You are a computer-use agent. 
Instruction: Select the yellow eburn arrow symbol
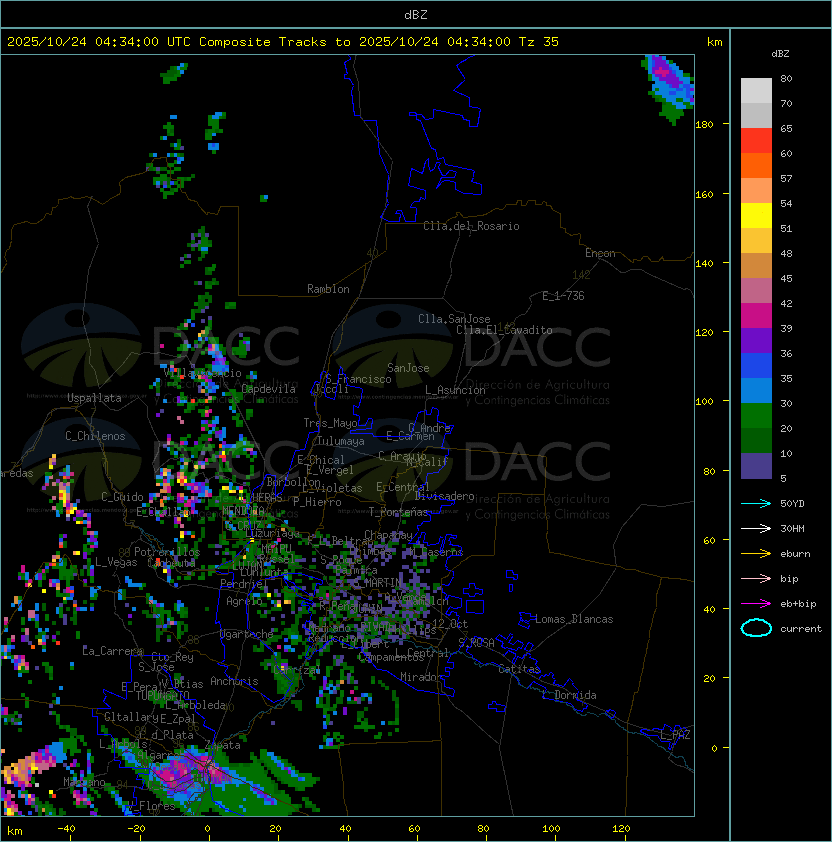coord(756,554)
